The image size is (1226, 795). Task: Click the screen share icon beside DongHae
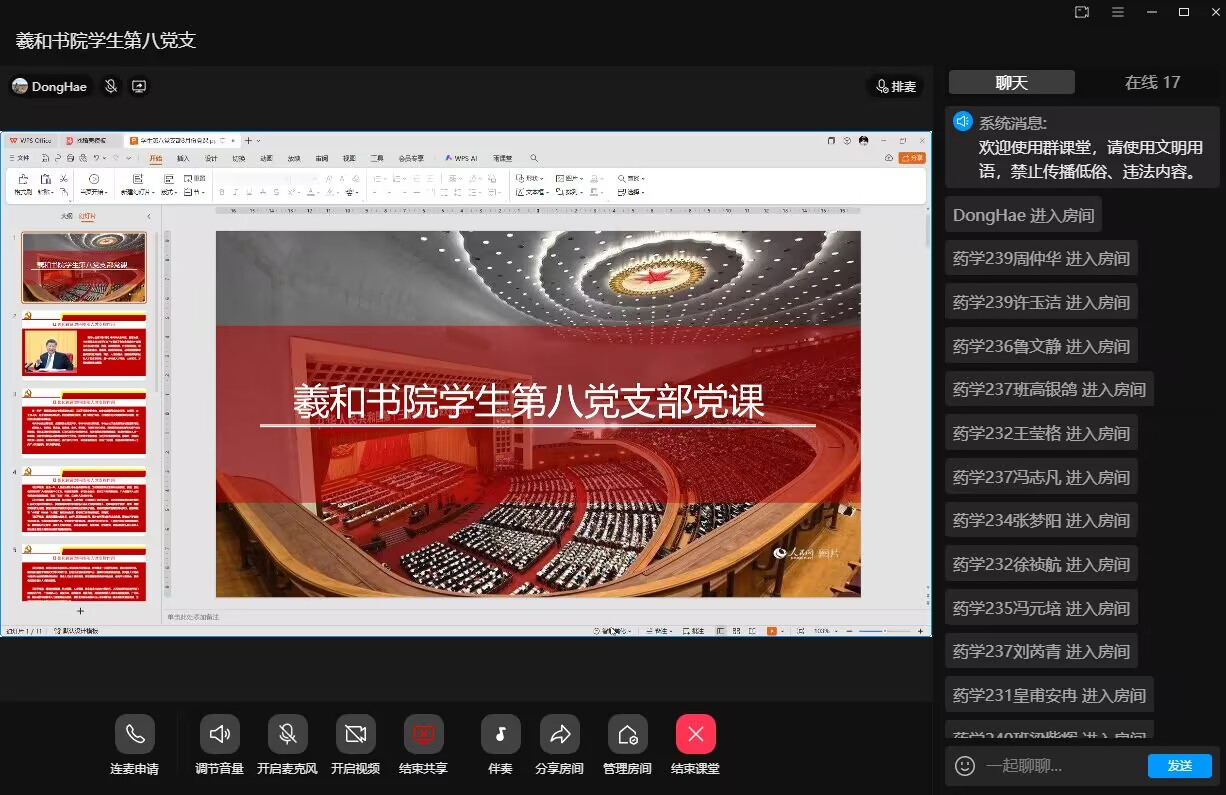(139, 87)
